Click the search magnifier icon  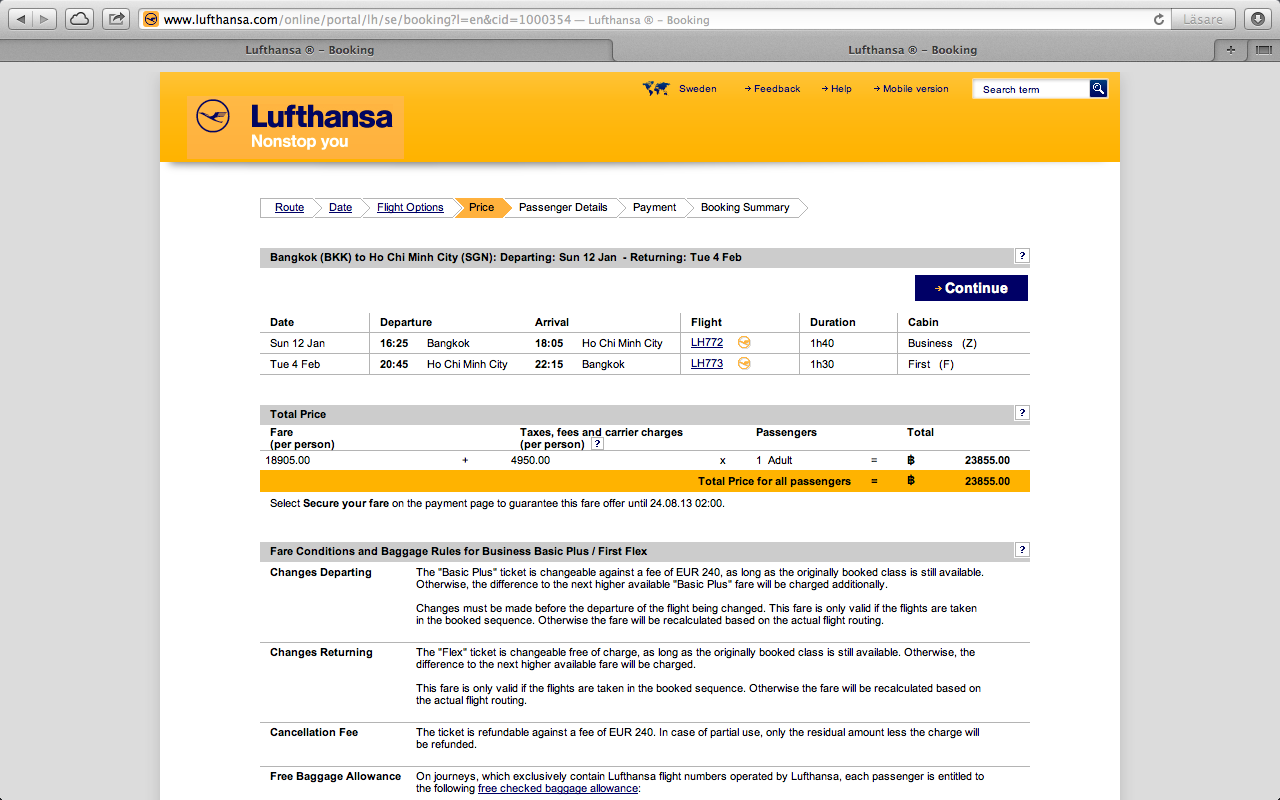tap(1098, 89)
